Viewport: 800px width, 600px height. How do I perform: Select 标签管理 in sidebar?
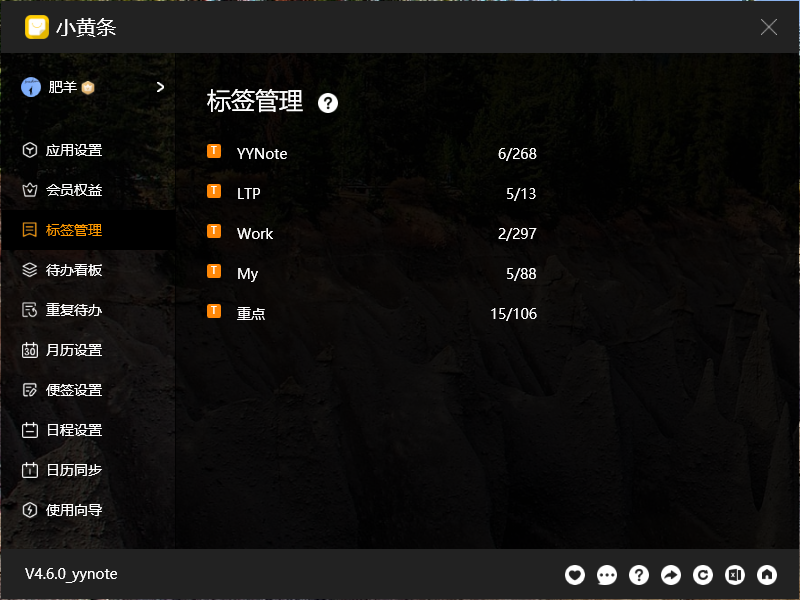click(87, 230)
